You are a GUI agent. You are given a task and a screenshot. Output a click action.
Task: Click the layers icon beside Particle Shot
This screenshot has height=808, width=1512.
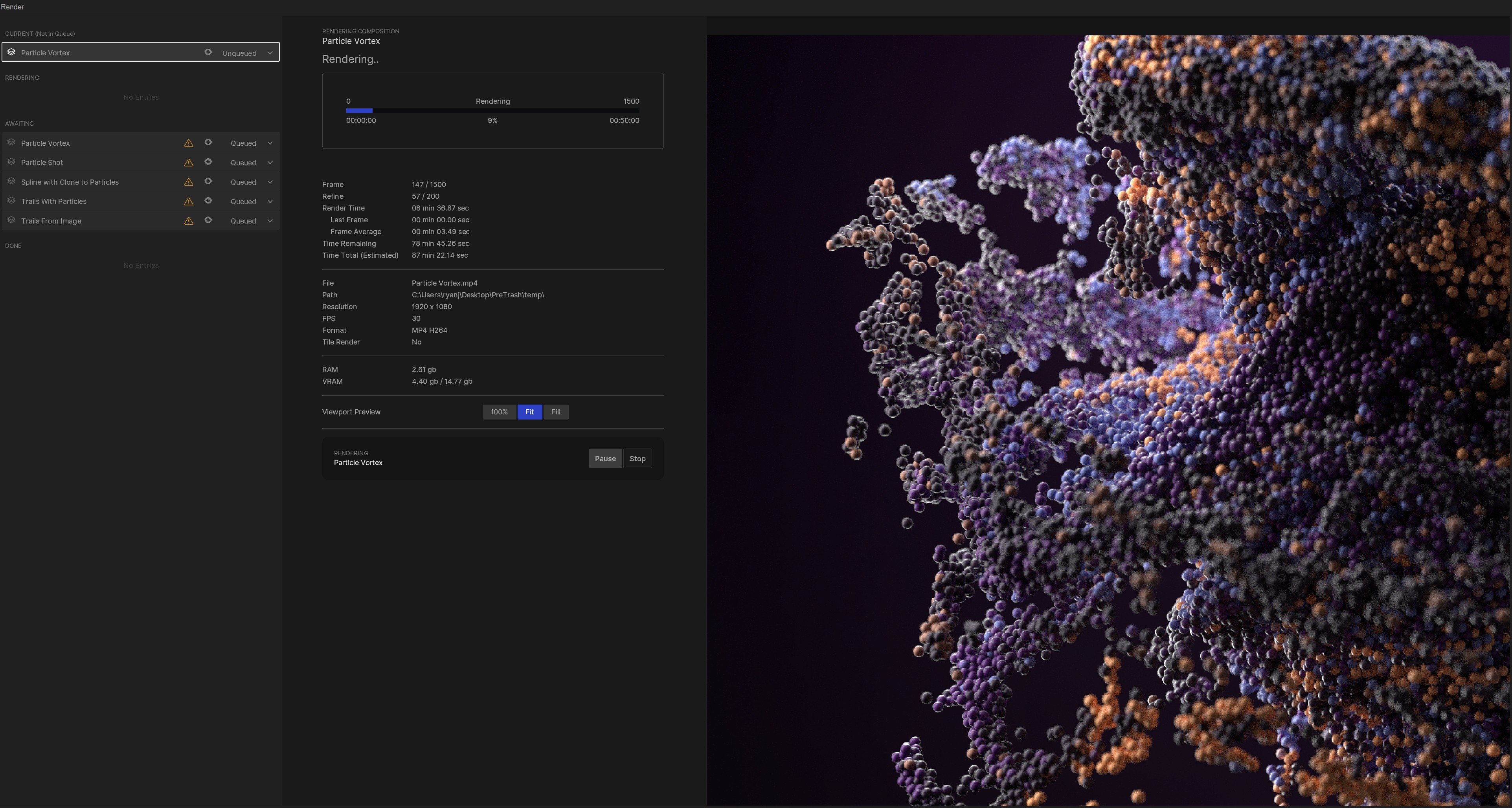[x=12, y=163]
